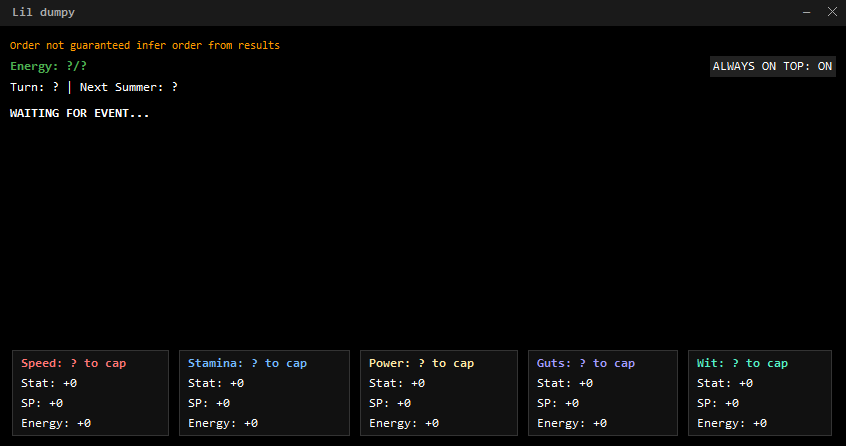Toggle the ALWAYS ON TOP button
The width and height of the screenshot is (846, 446).
tap(773, 66)
